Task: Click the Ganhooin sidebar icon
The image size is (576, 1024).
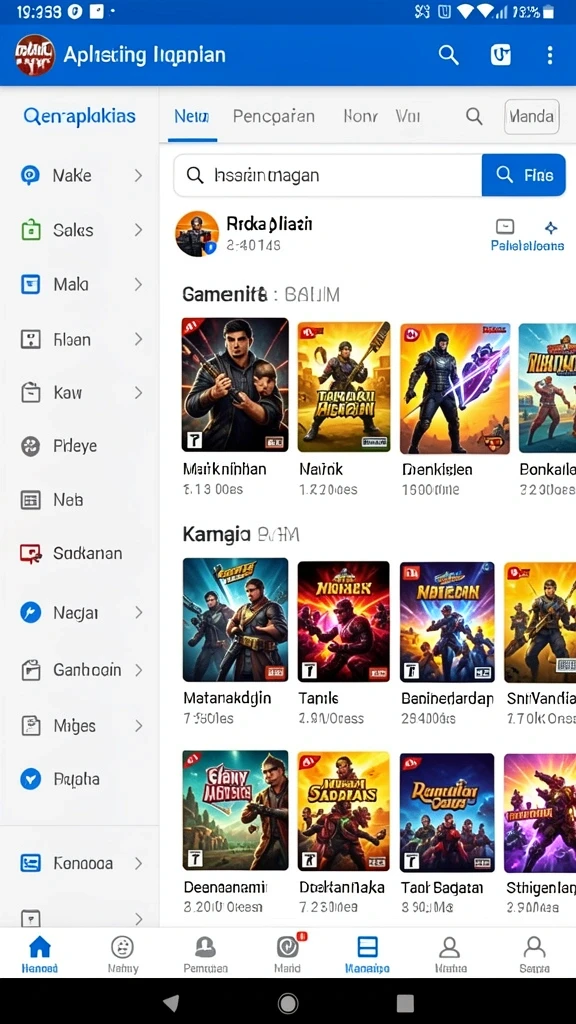Action: [31, 670]
